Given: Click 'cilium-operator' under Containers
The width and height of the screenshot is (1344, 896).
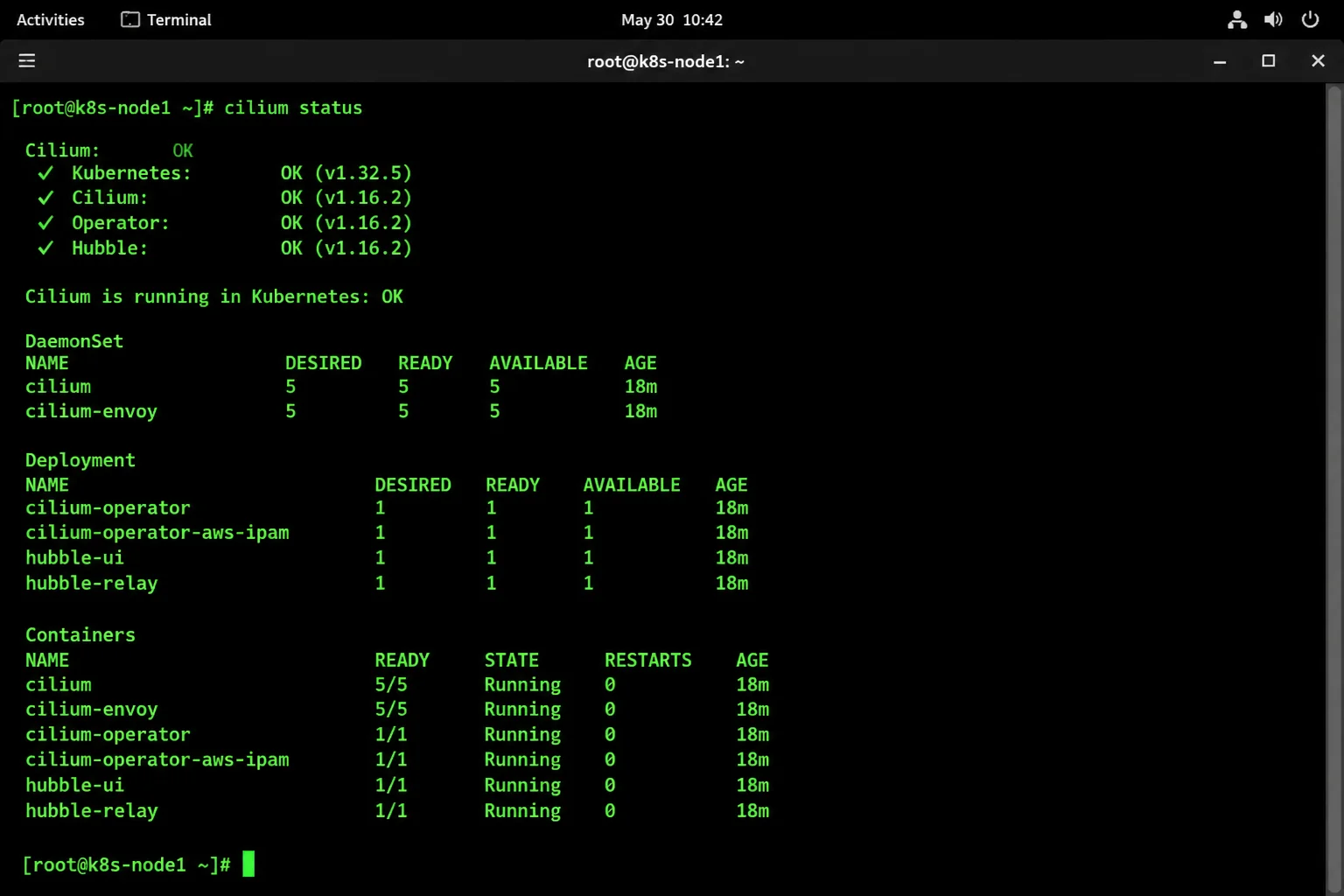Looking at the screenshot, I should [x=108, y=735].
